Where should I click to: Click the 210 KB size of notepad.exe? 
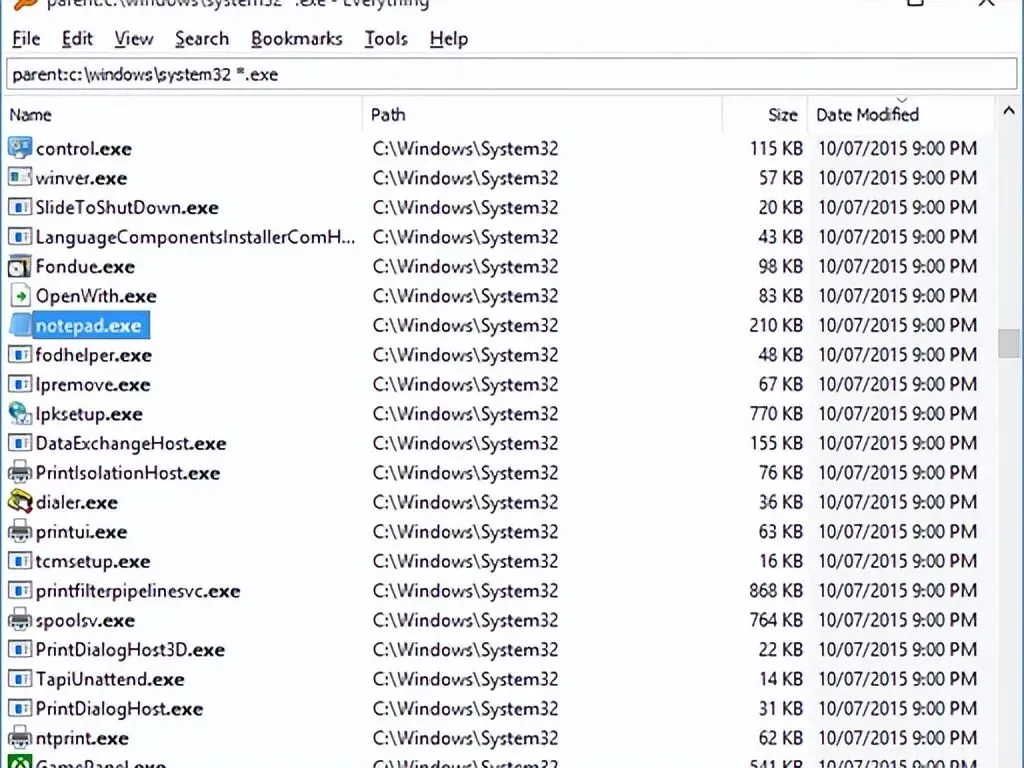(776, 325)
